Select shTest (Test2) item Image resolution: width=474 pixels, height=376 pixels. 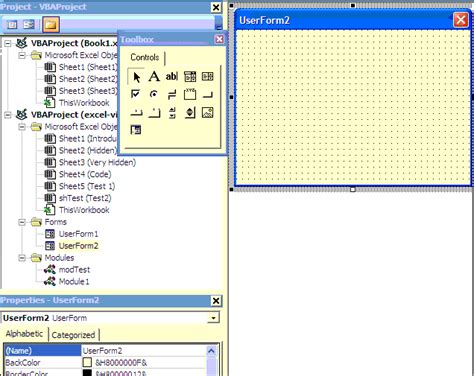click(x=85, y=198)
